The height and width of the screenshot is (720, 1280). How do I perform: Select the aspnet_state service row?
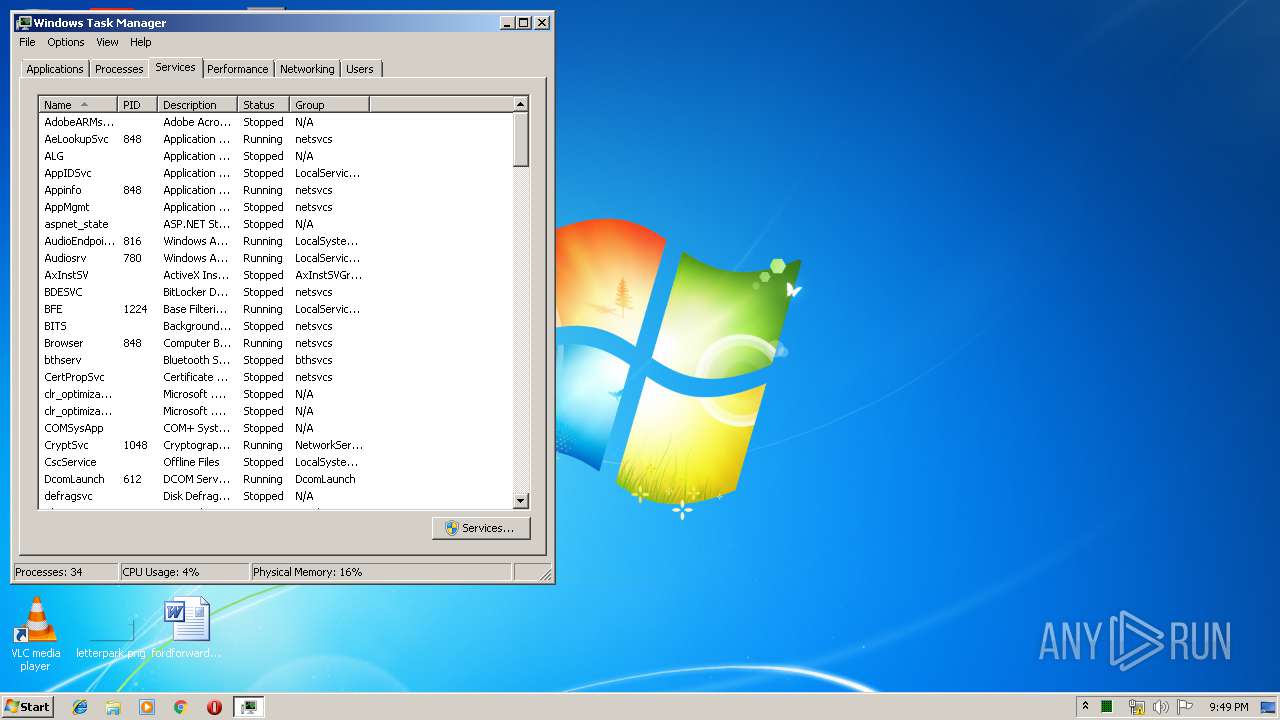pyautogui.click(x=275, y=224)
